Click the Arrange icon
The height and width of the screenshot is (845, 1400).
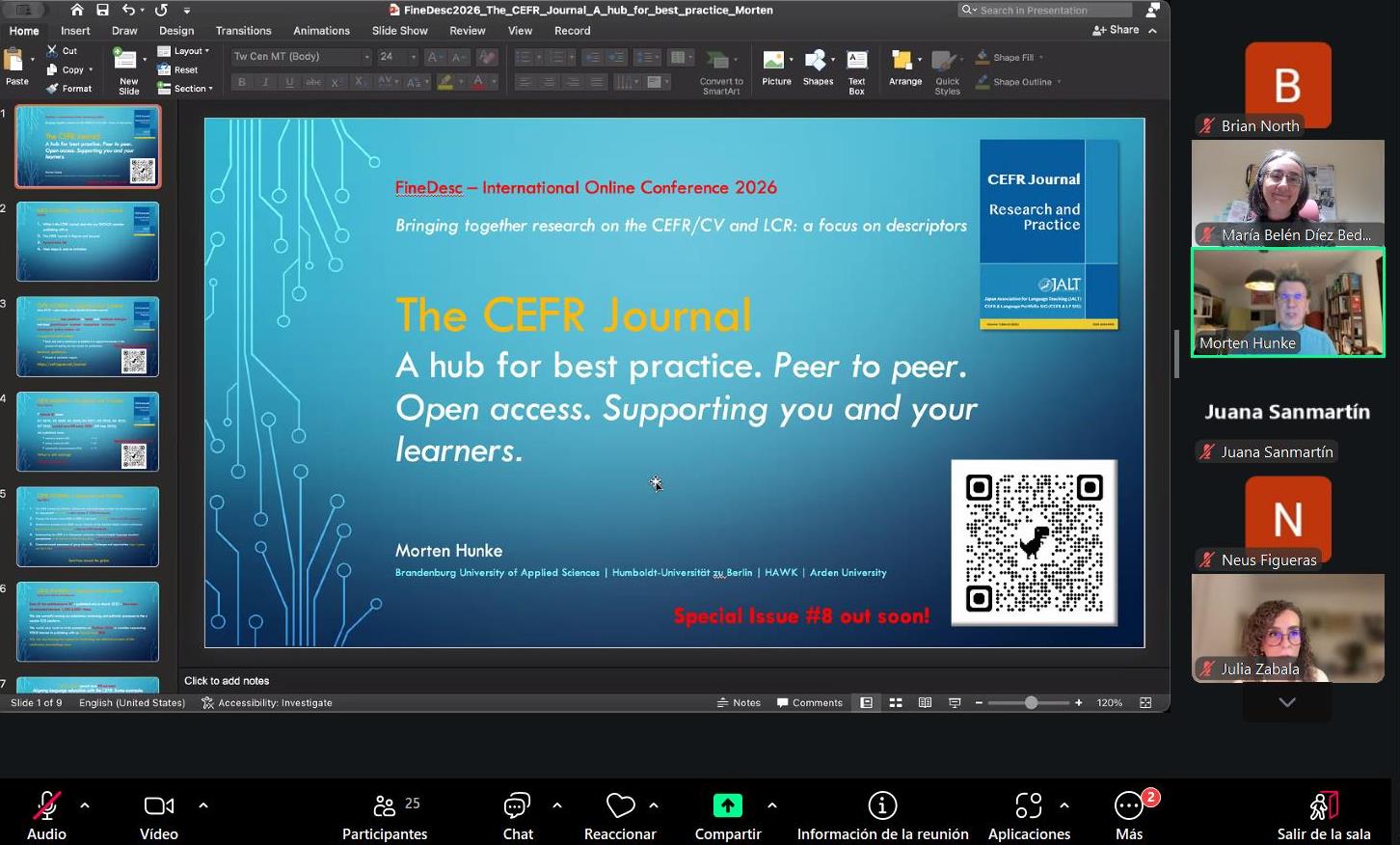[903, 63]
